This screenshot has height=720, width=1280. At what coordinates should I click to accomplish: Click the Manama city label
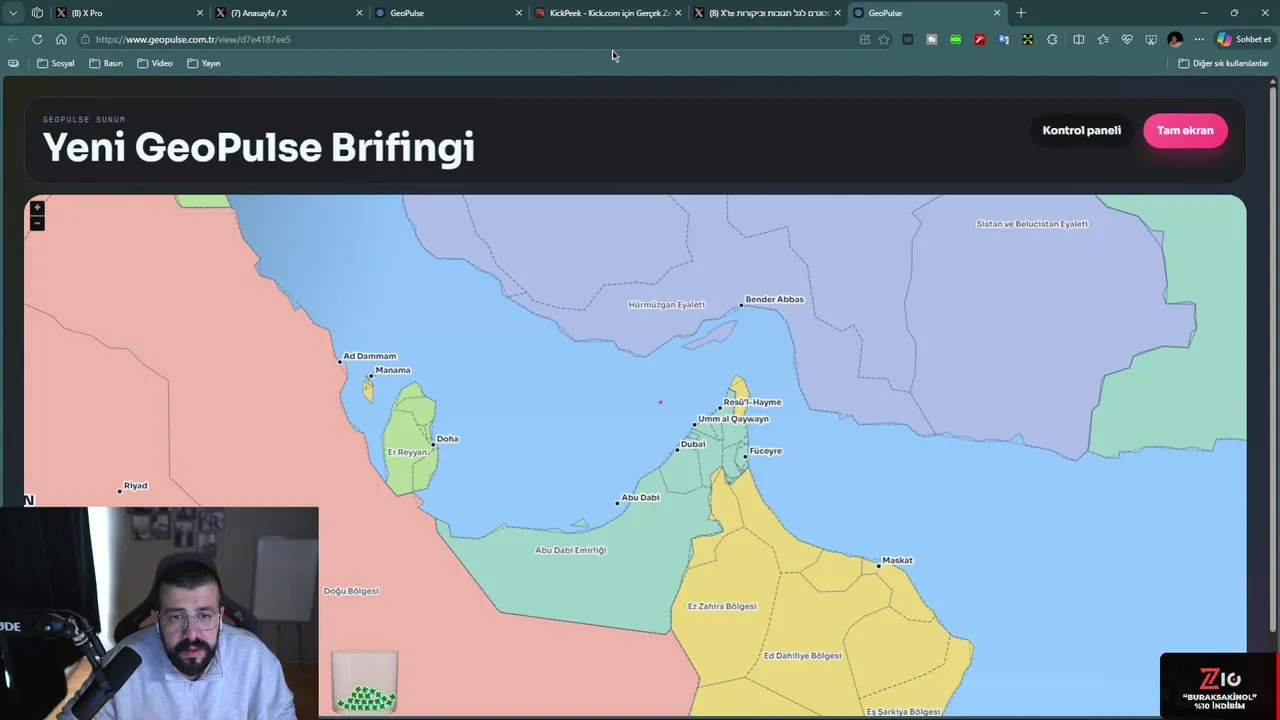pos(392,370)
